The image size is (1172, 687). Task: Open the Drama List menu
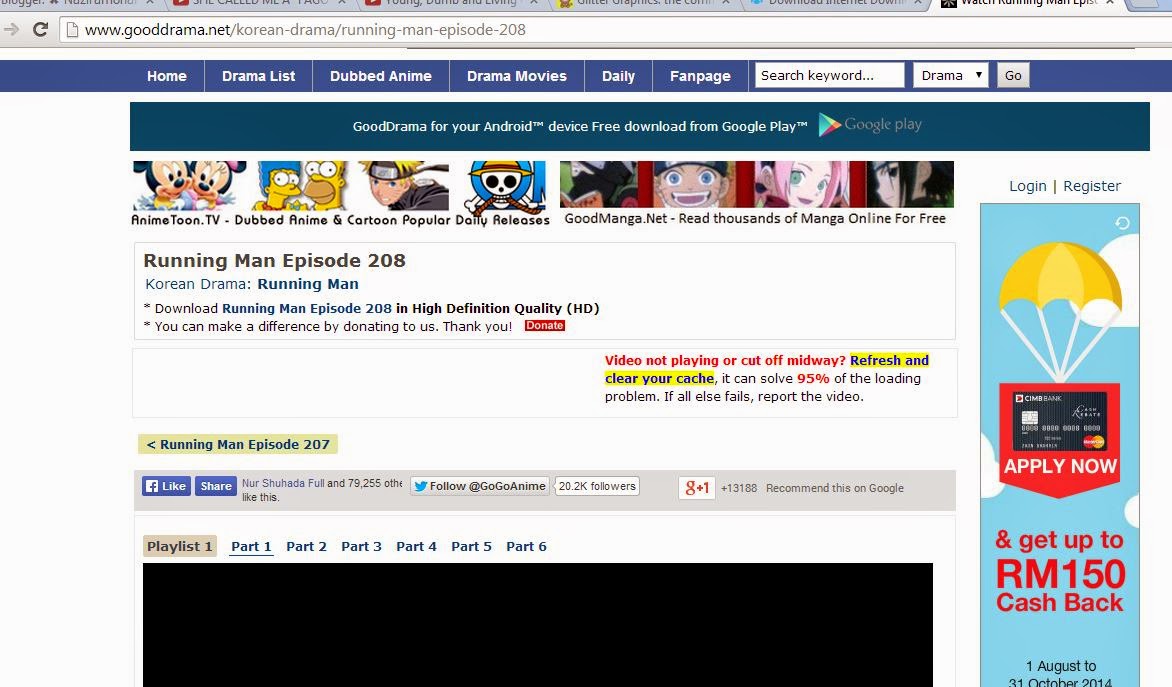259,76
